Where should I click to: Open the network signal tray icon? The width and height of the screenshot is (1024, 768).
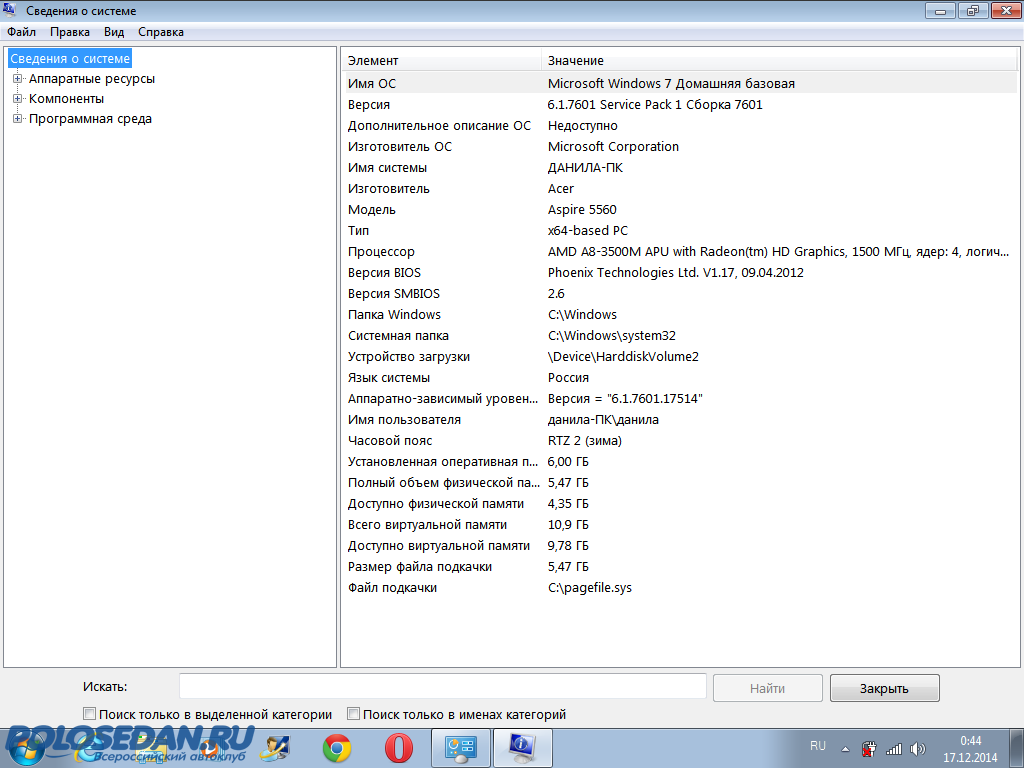tap(894, 748)
